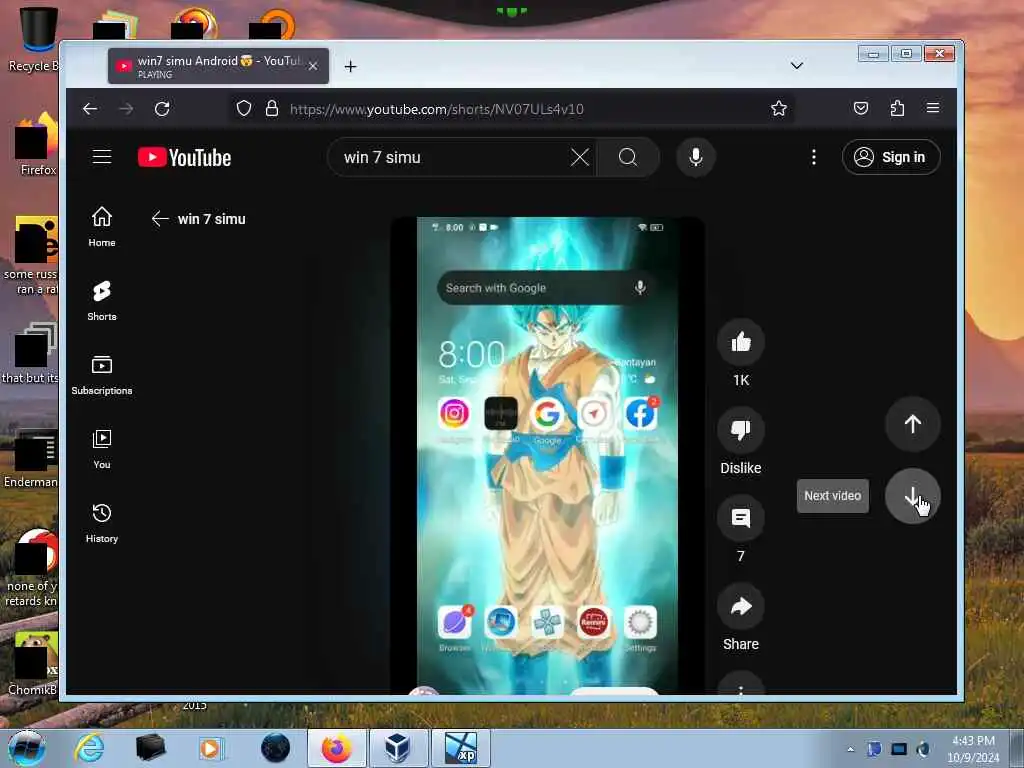Open Subscriptions in YouTube sidebar
This screenshot has height=768, width=1024.
pyautogui.click(x=102, y=375)
